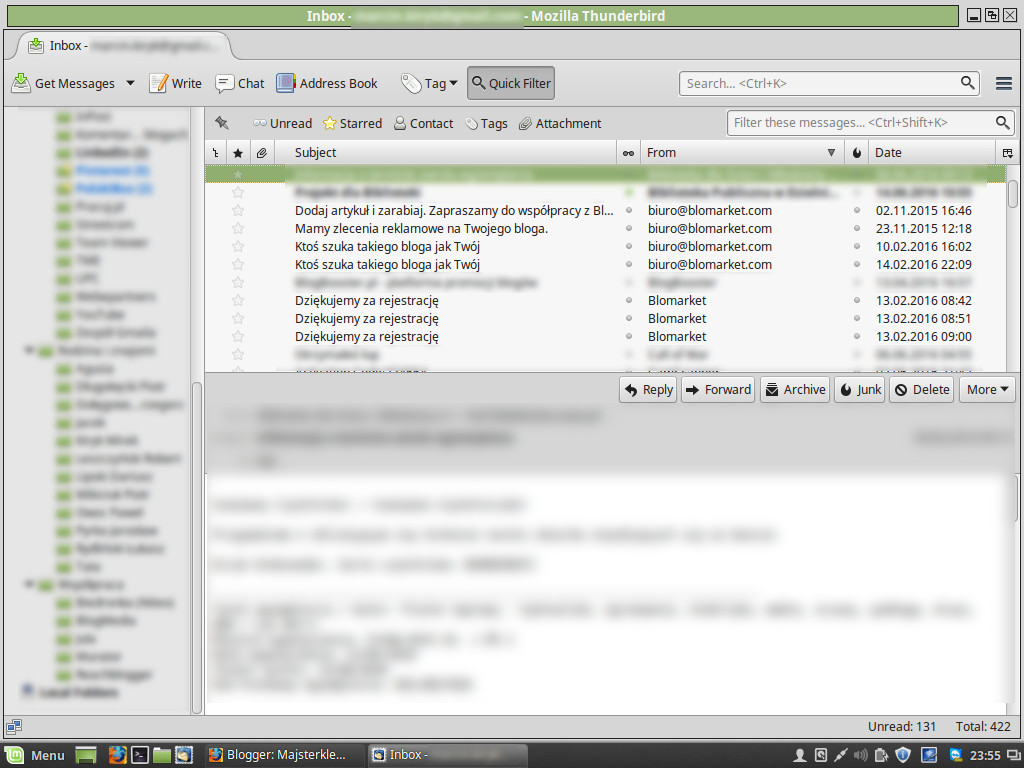Star the 'Dodaj artykuł i zarabiaj' message
The image size is (1024, 768).
(238, 210)
